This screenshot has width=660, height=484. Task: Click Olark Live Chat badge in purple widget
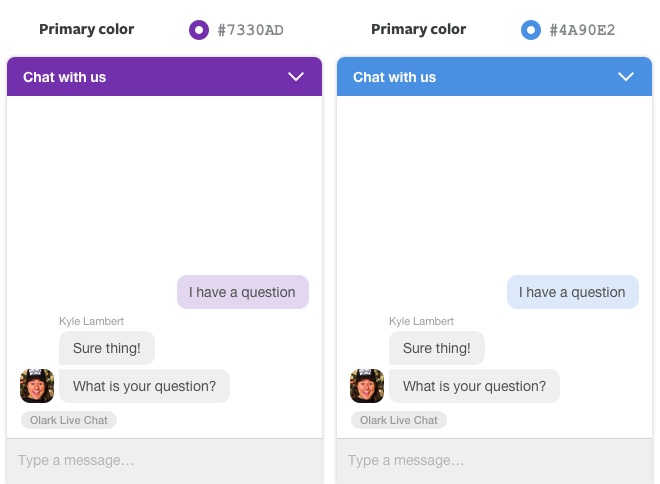pyautogui.click(x=68, y=420)
